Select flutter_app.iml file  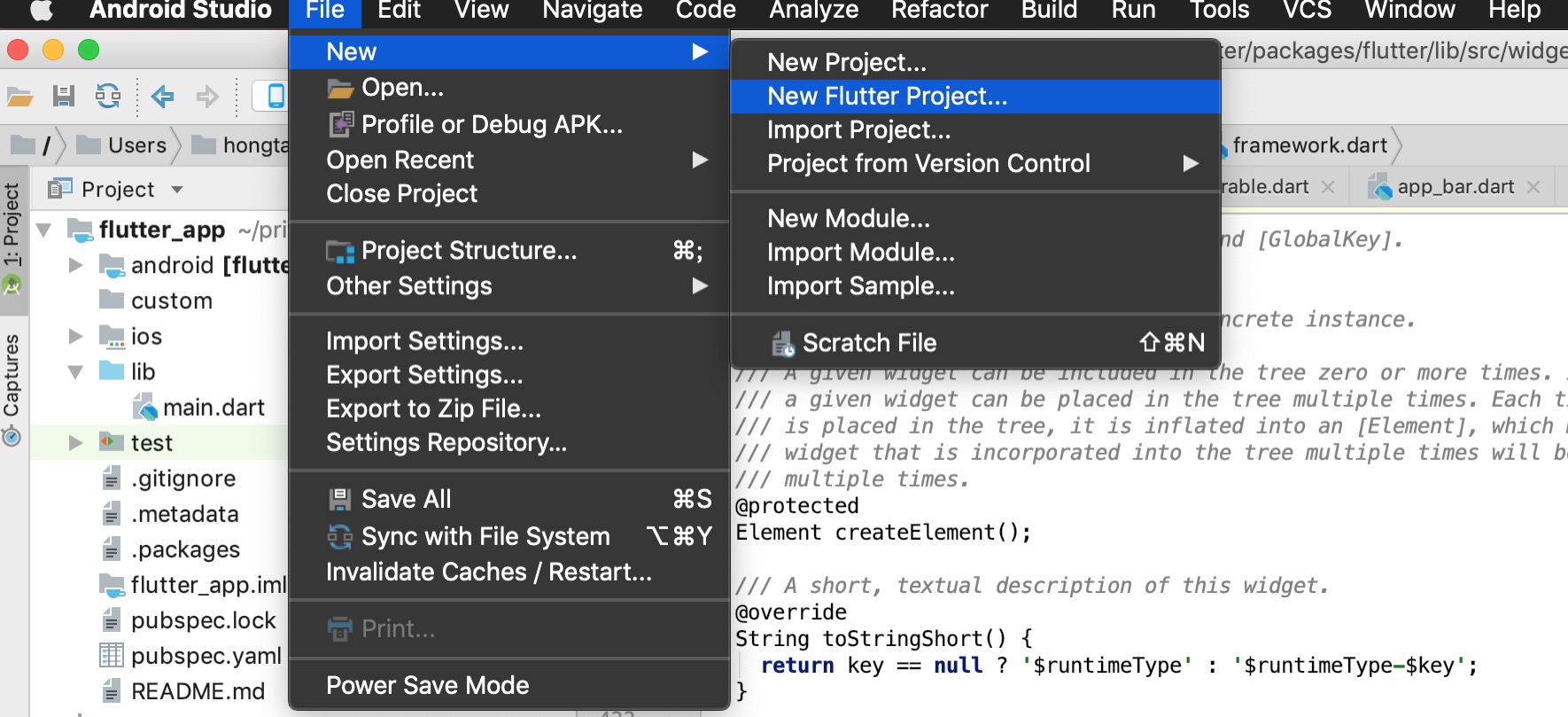[209, 585]
